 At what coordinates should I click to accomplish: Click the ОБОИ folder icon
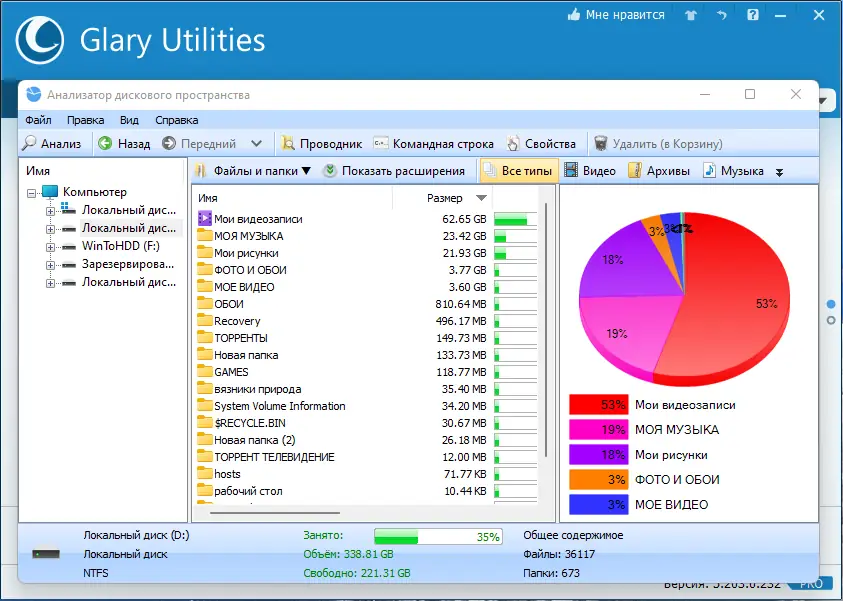205,303
